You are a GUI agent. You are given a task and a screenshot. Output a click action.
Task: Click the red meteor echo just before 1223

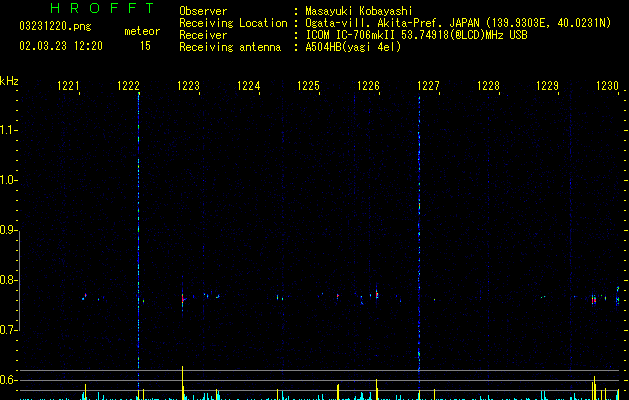tap(183, 299)
